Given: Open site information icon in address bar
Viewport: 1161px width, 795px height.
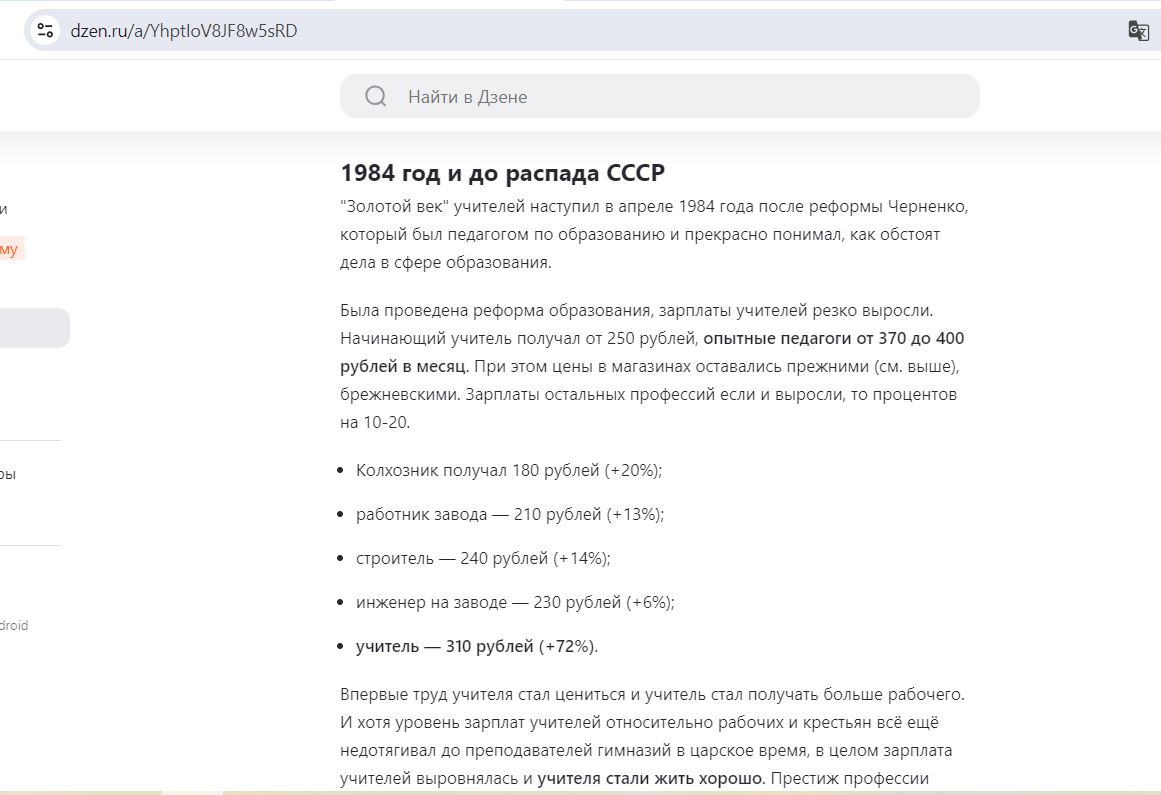Looking at the screenshot, I should pyautogui.click(x=45, y=30).
